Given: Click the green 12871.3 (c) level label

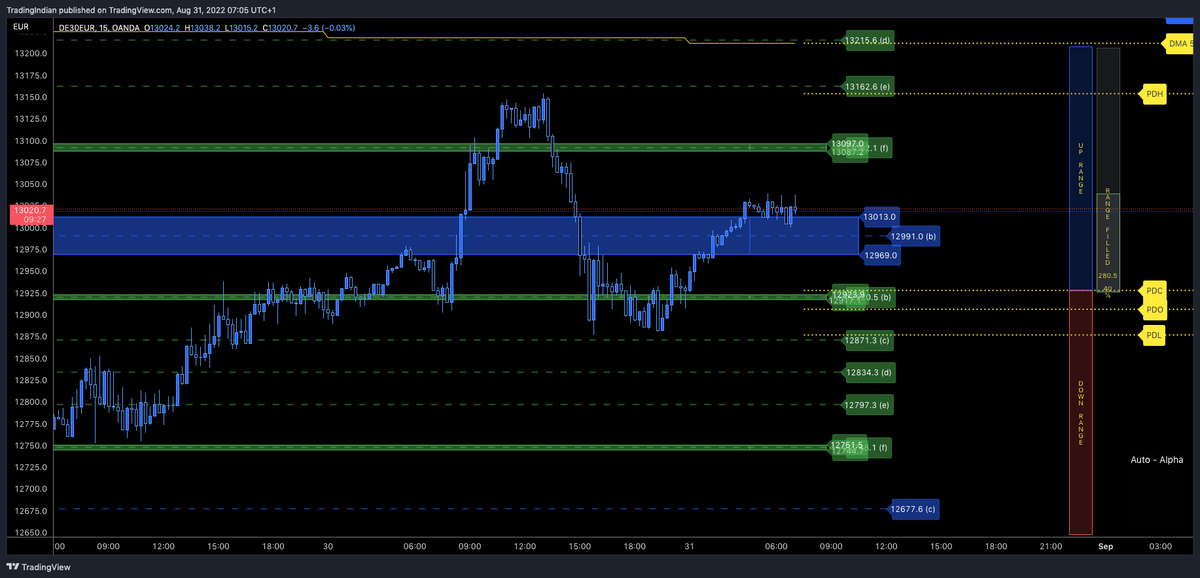Looking at the screenshot, I should [x=868, y=341].
